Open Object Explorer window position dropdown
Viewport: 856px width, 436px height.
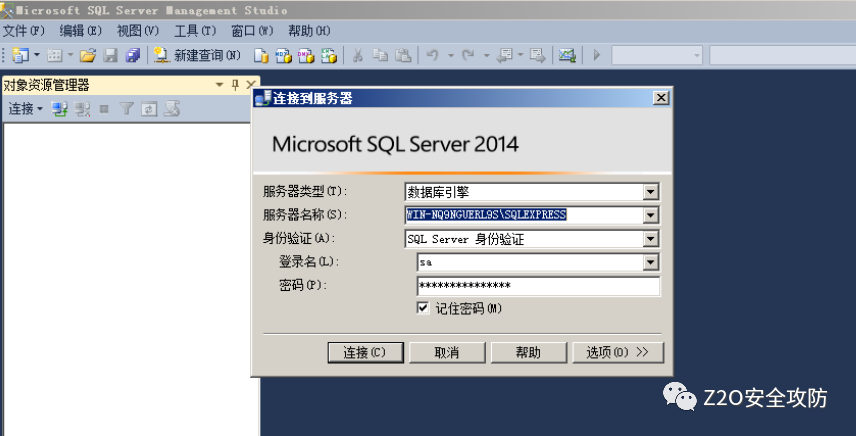[219, 85]
